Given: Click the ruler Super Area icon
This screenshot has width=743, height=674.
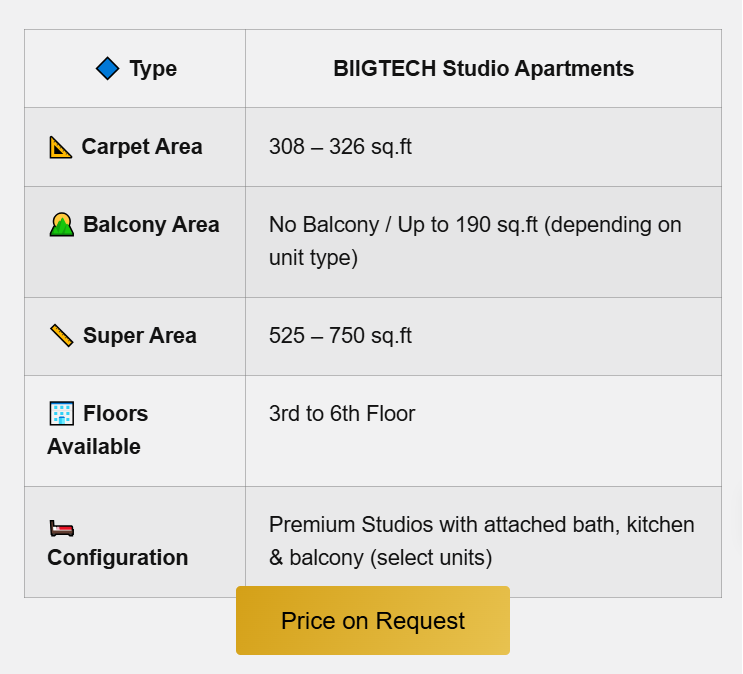Looking at the screenshot, I should [62, 336].
